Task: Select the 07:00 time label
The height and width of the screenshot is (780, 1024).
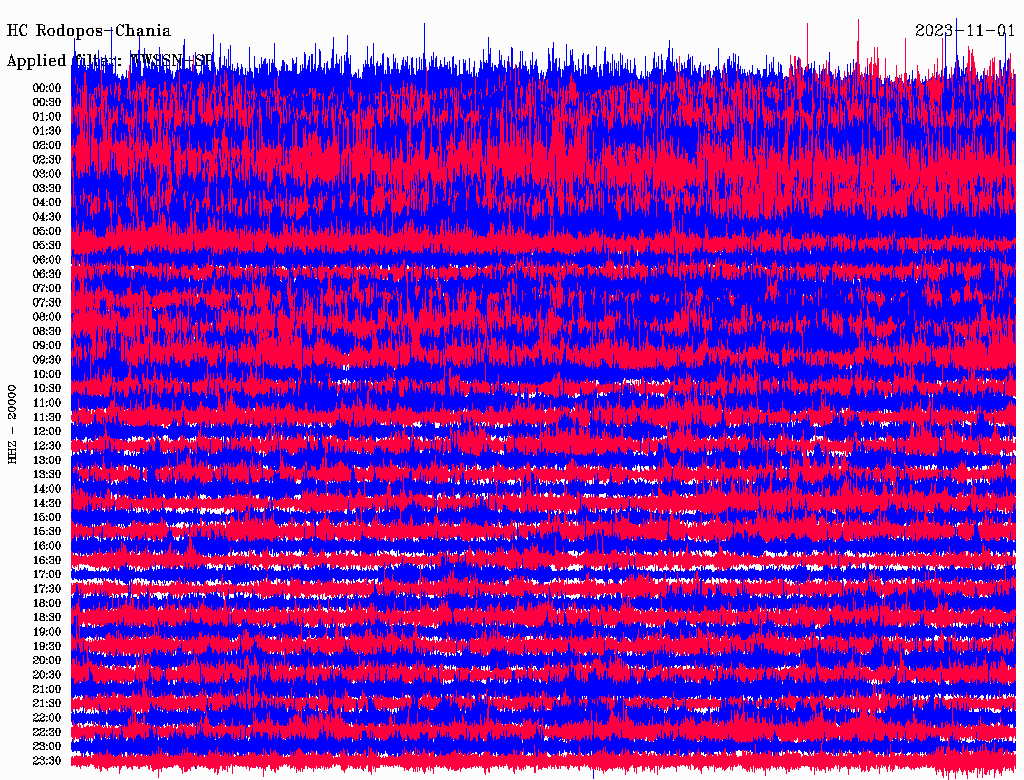Action: point(46,288)
